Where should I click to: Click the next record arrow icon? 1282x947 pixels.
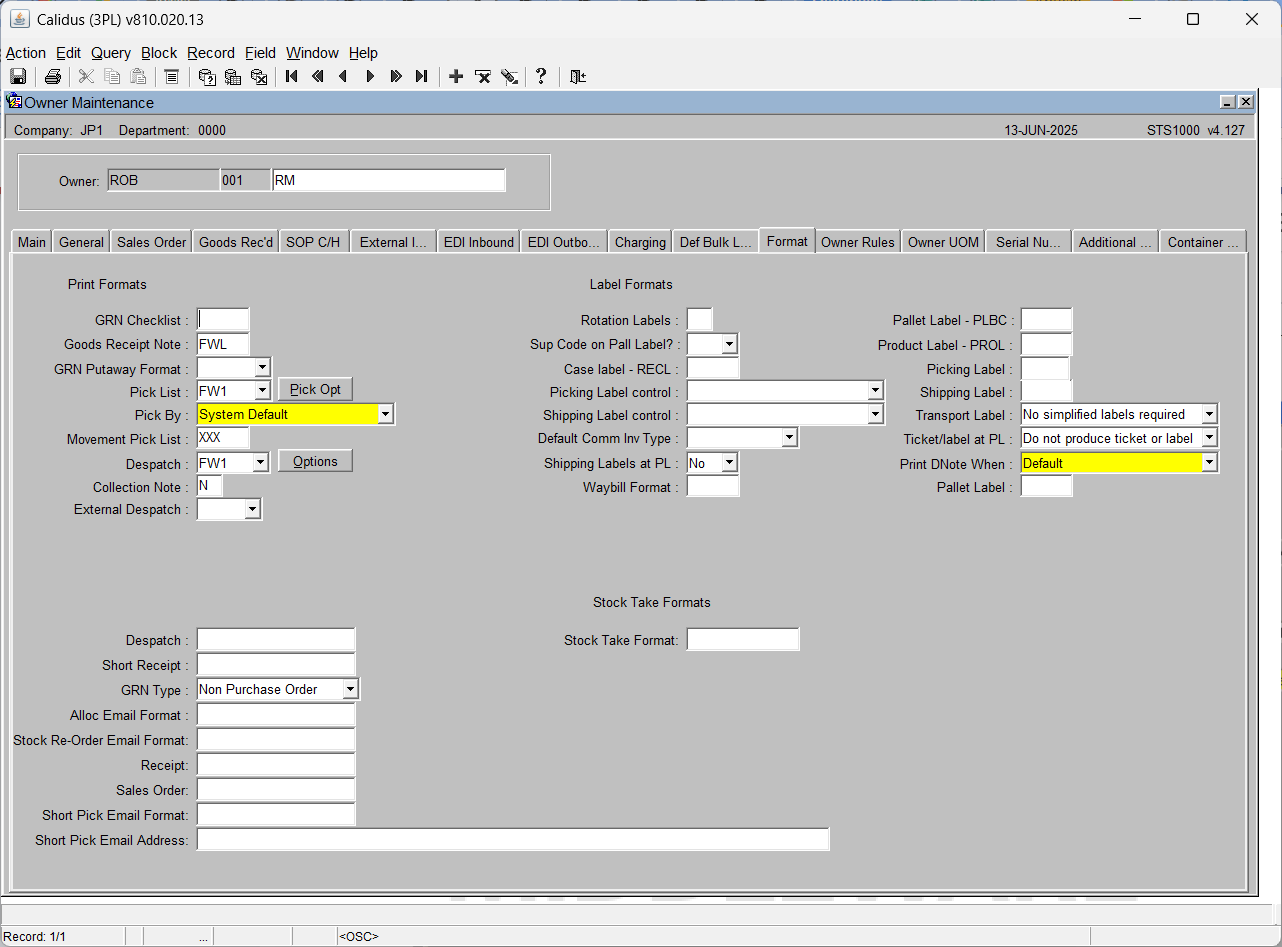coord(370,77)
